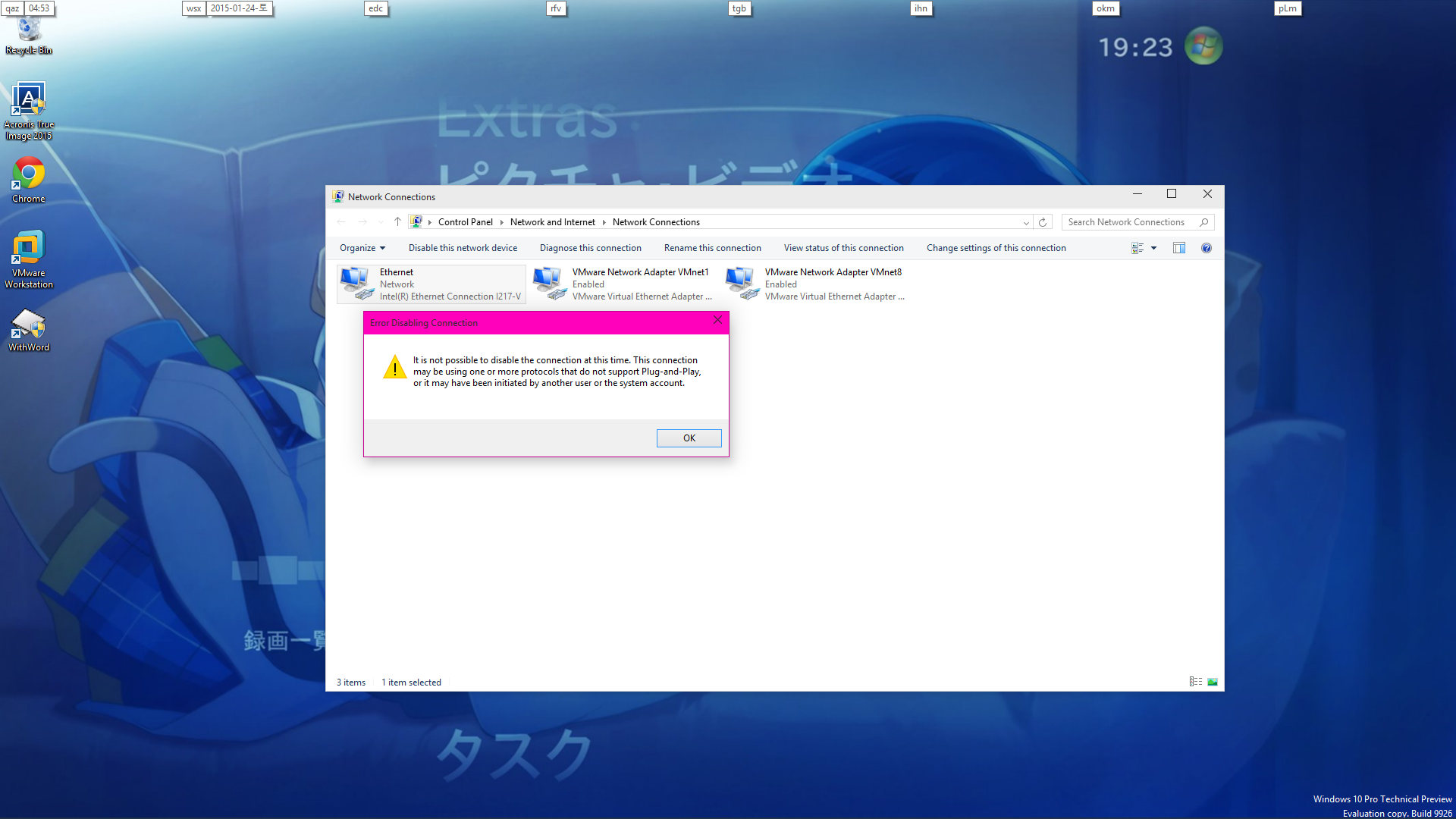Navigate to Control Panel breadcrumb

pyautogui.click(x=465, y=222)
